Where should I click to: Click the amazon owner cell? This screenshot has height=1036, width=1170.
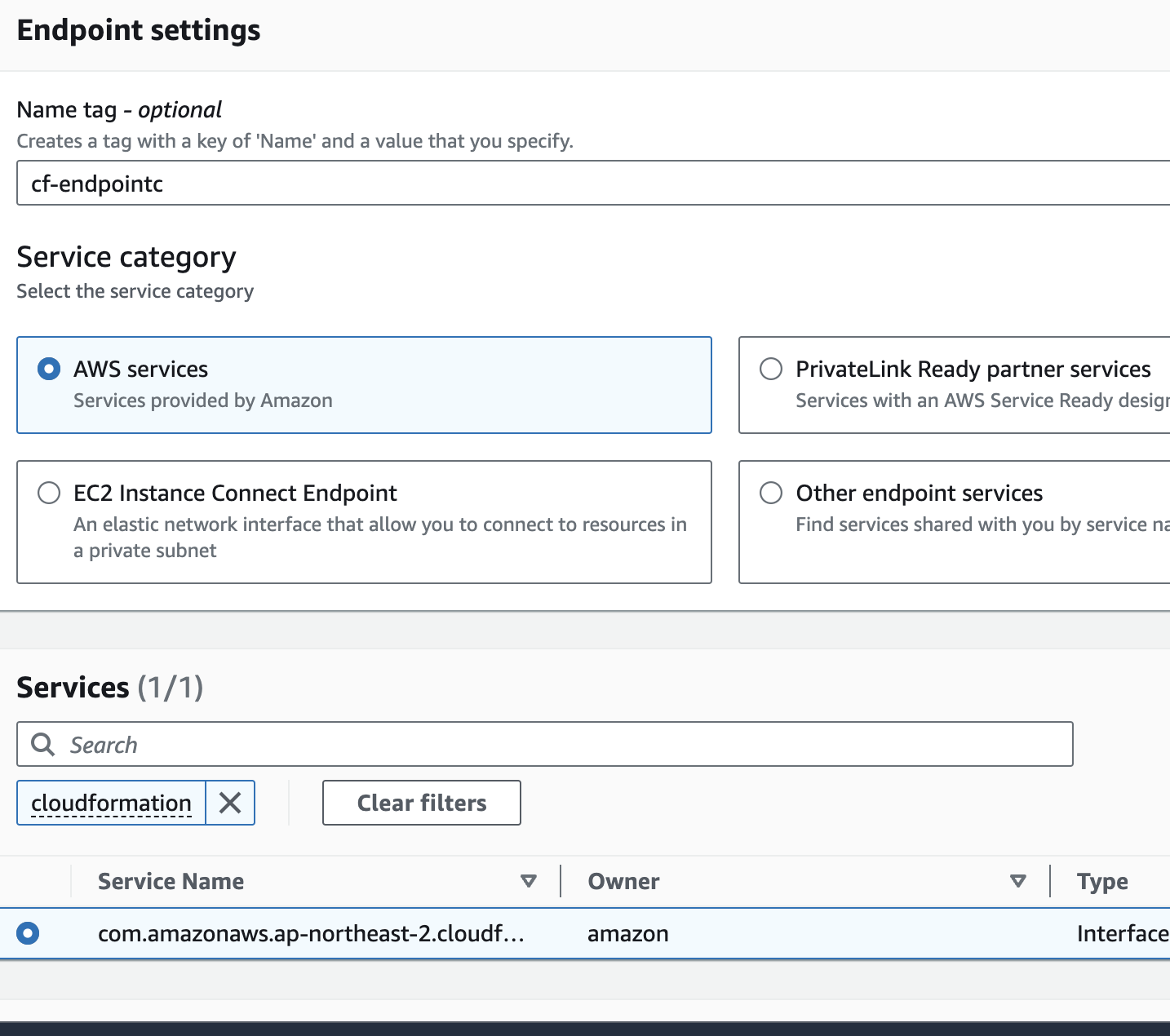click(628, 933)
